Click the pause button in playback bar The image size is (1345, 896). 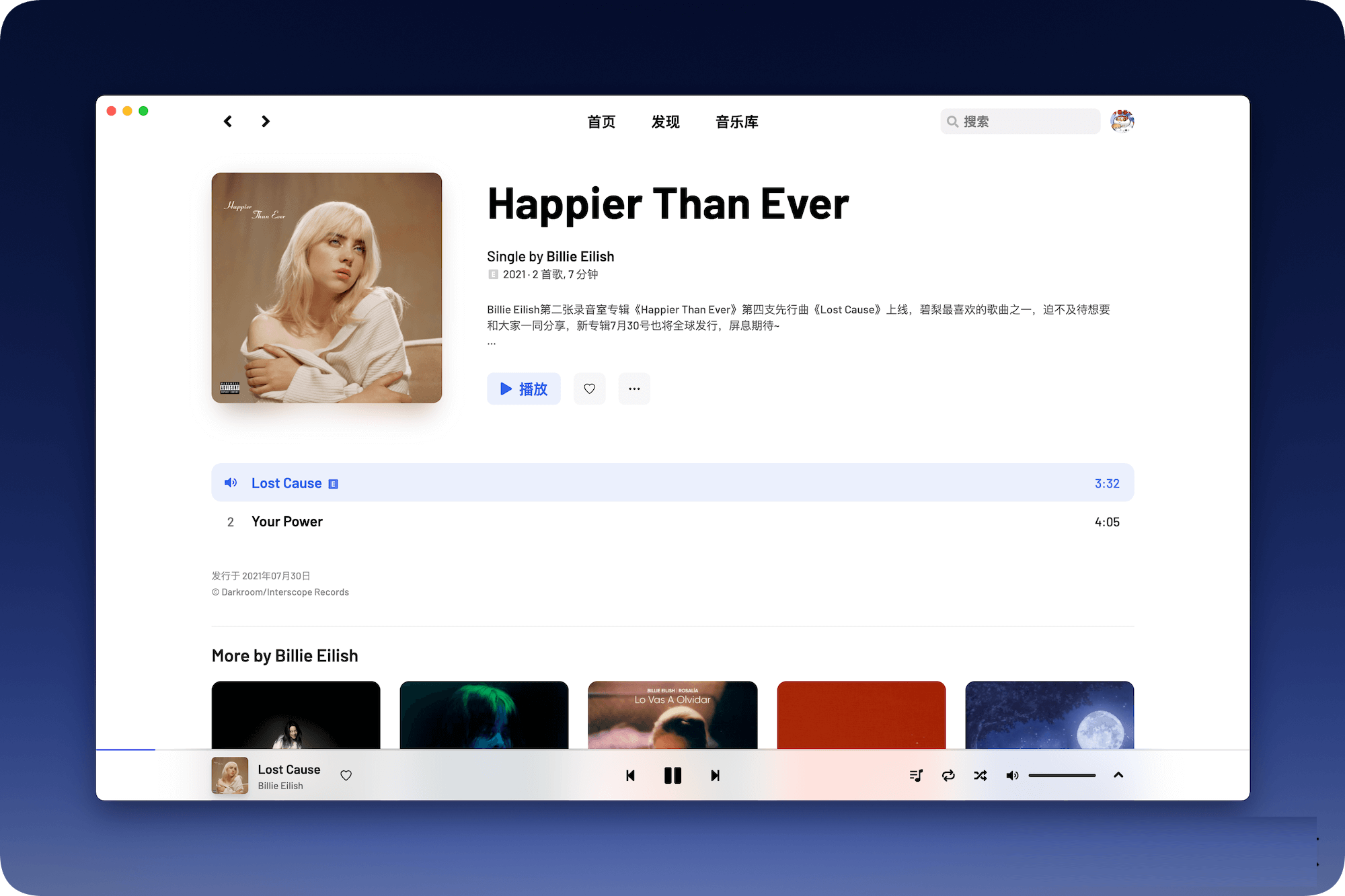coord(672,775)
